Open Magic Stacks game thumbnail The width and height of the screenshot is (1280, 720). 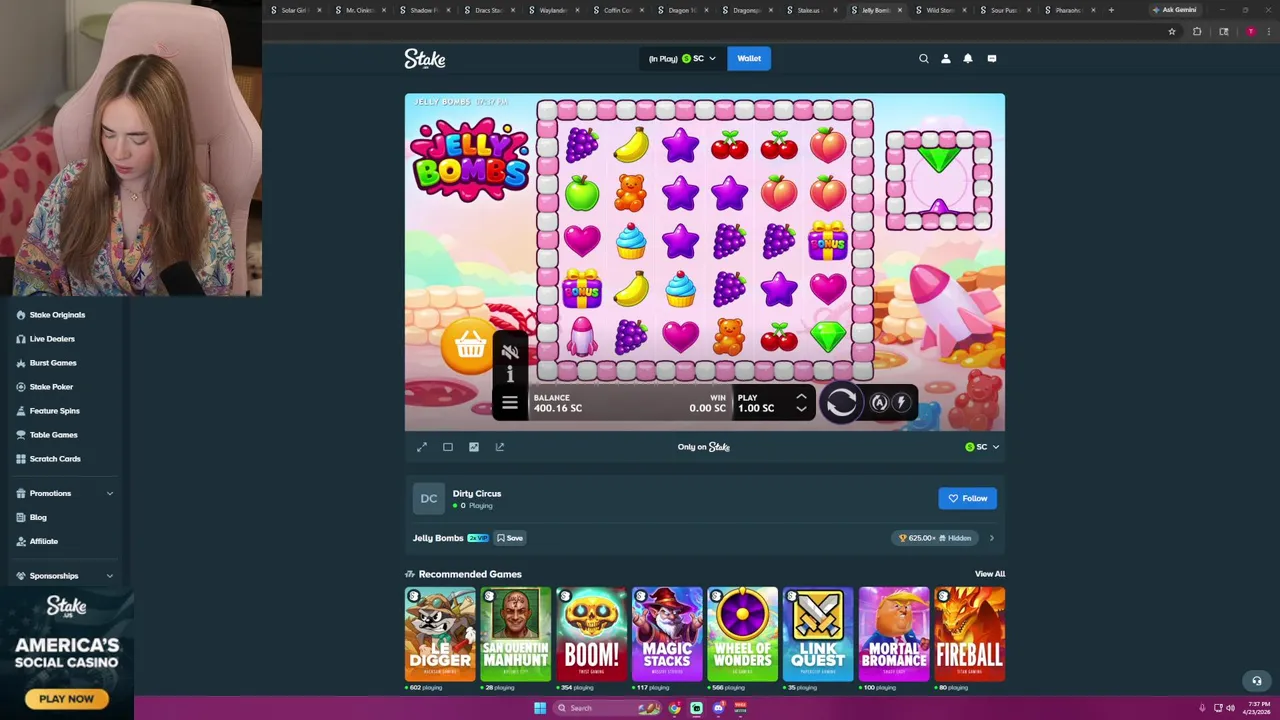click(x=667, y=634)
